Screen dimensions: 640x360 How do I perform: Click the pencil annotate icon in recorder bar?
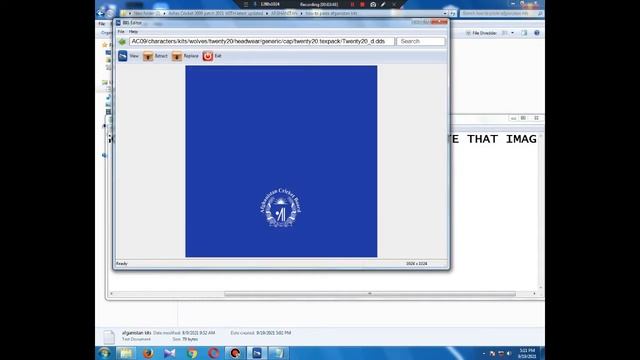point(383,4)
